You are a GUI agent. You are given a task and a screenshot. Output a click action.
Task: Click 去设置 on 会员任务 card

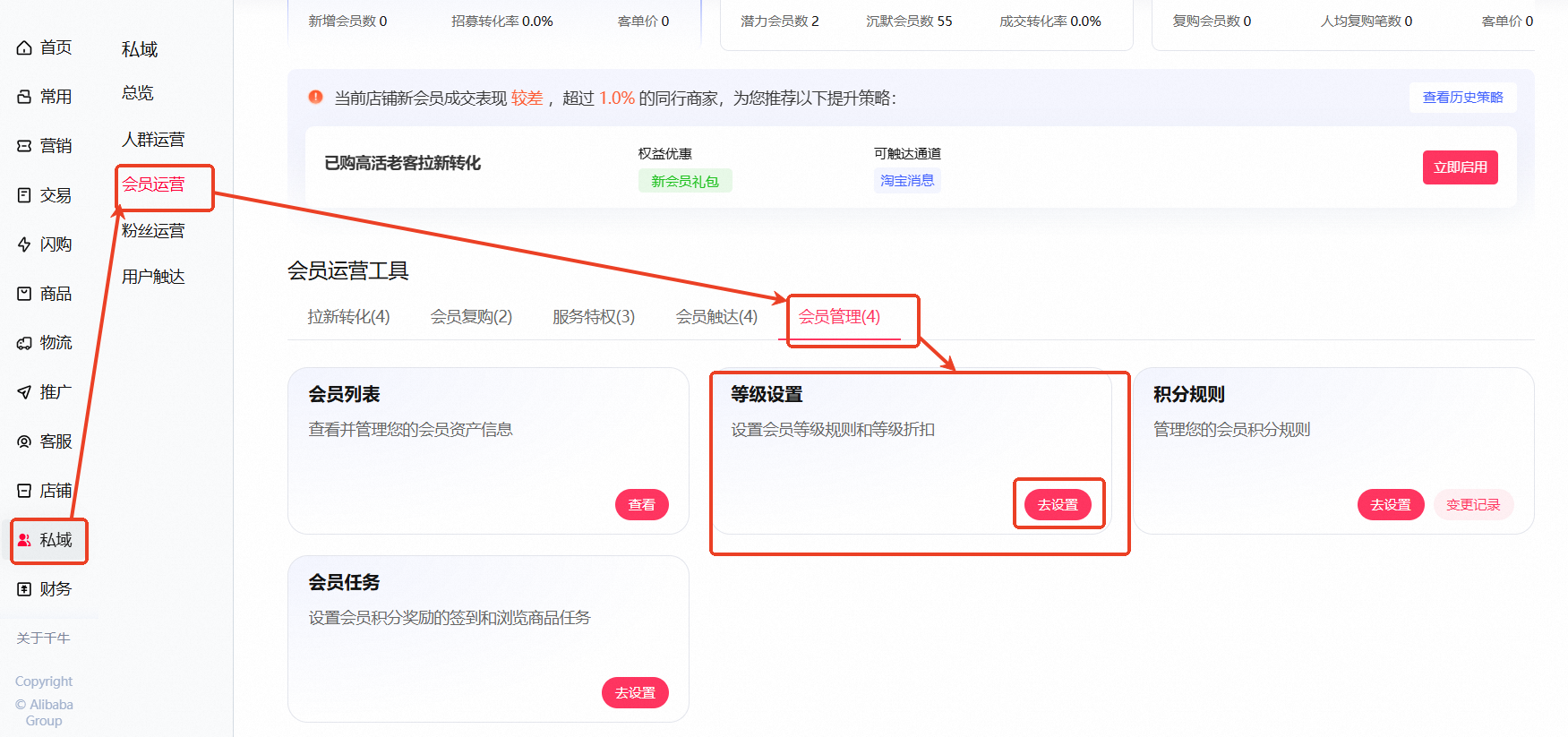[x=635, y=693]
